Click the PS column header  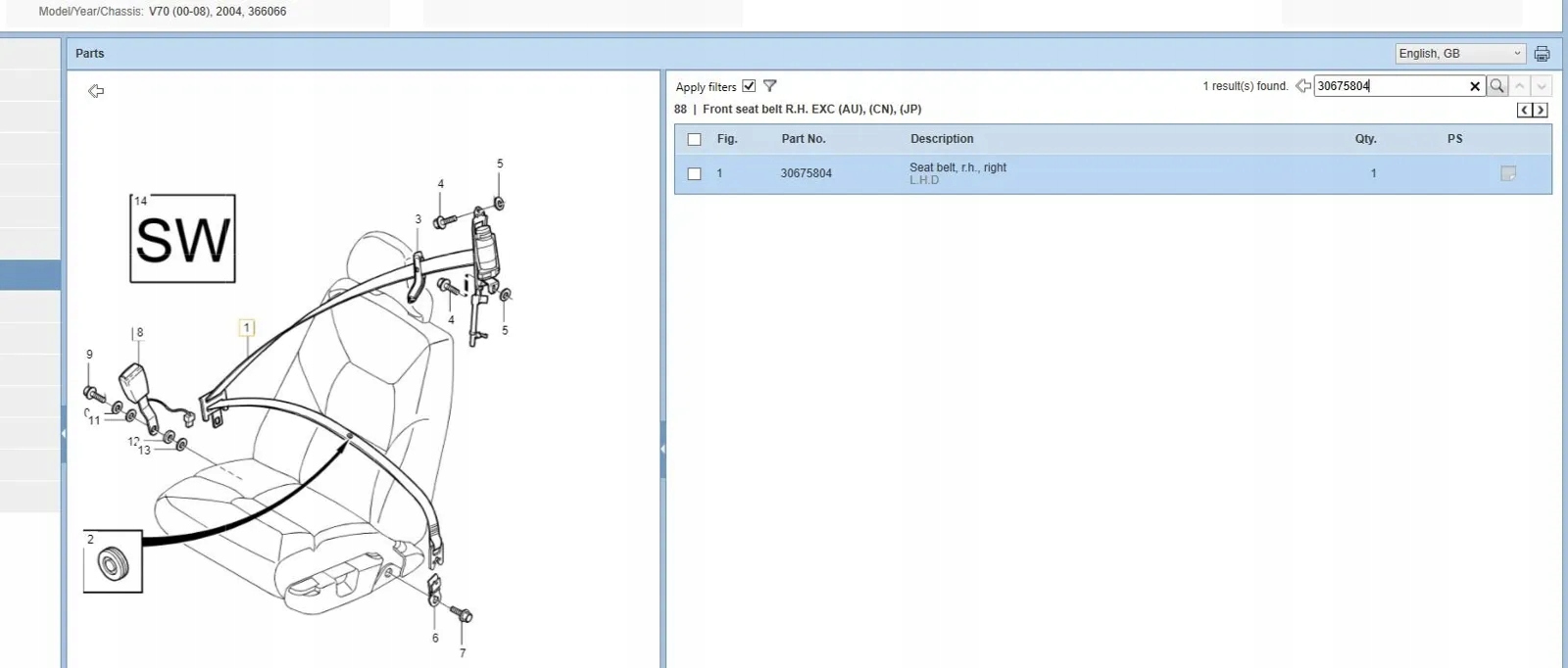tap(1455, 139)
